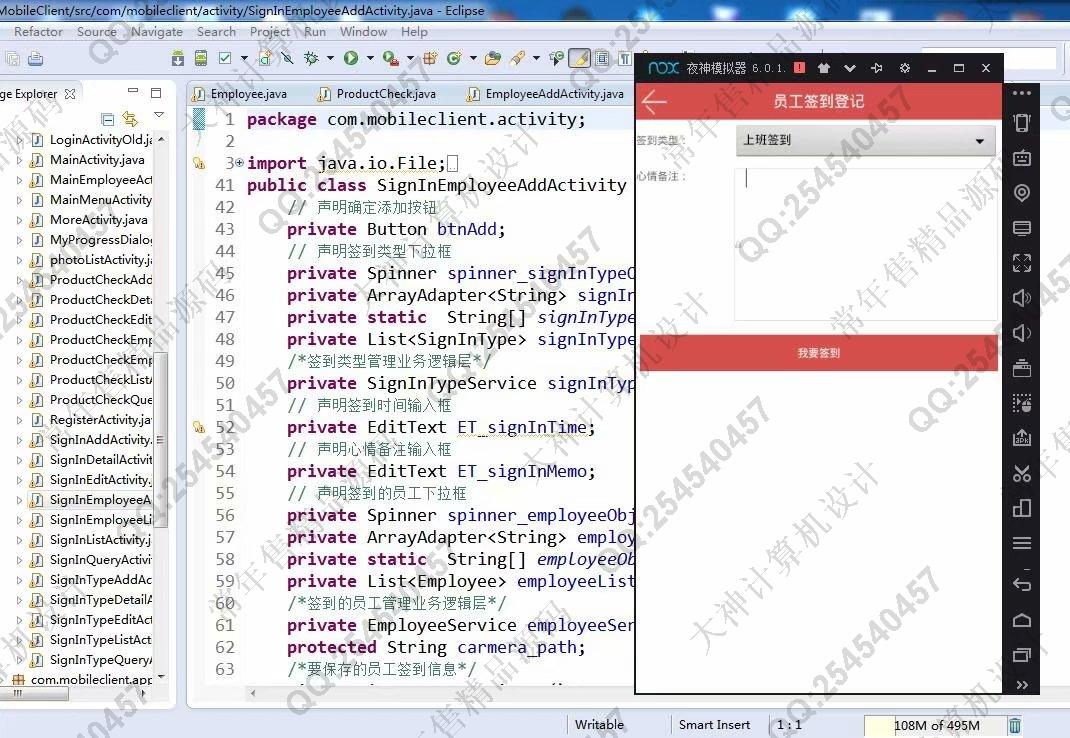Open the Nox screenshot scissors tool
Screen dimensions: 1070x738
(x=1021, y=473)
